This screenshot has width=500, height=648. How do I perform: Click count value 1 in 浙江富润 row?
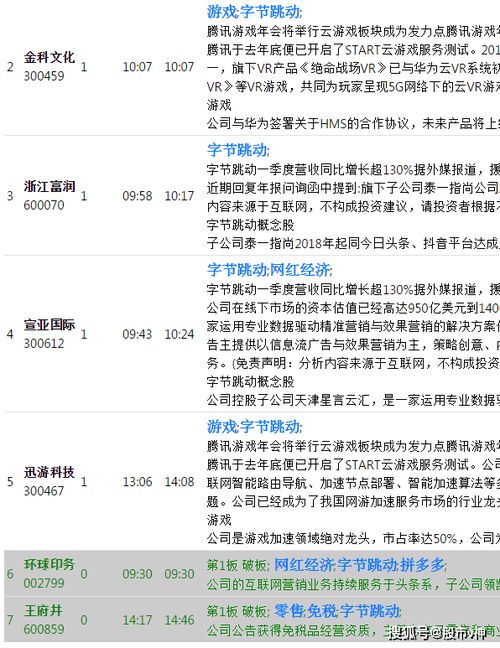pyautogui.click(x=84, y=196)
